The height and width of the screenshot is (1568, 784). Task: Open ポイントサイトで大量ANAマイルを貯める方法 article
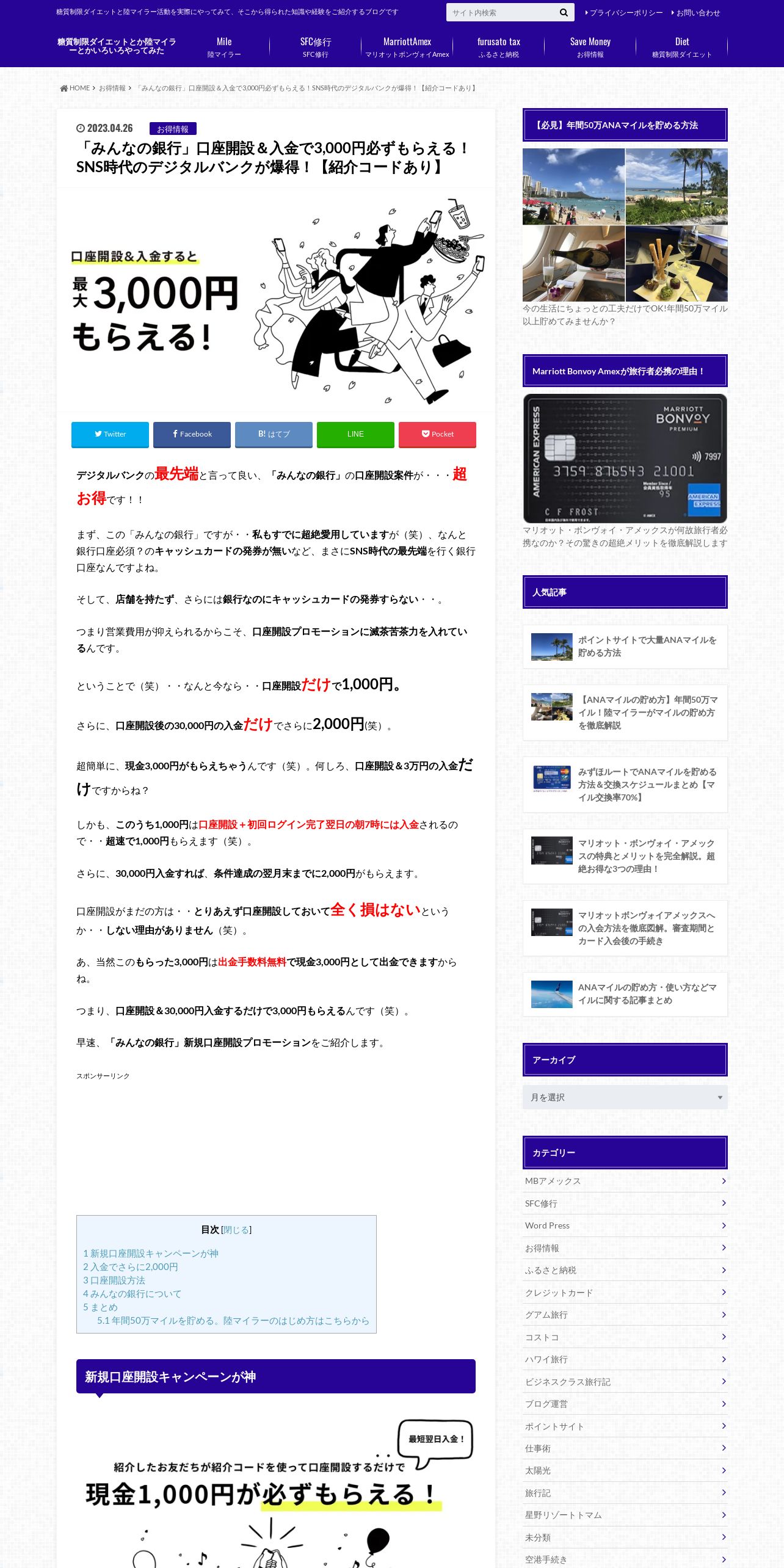625,647
